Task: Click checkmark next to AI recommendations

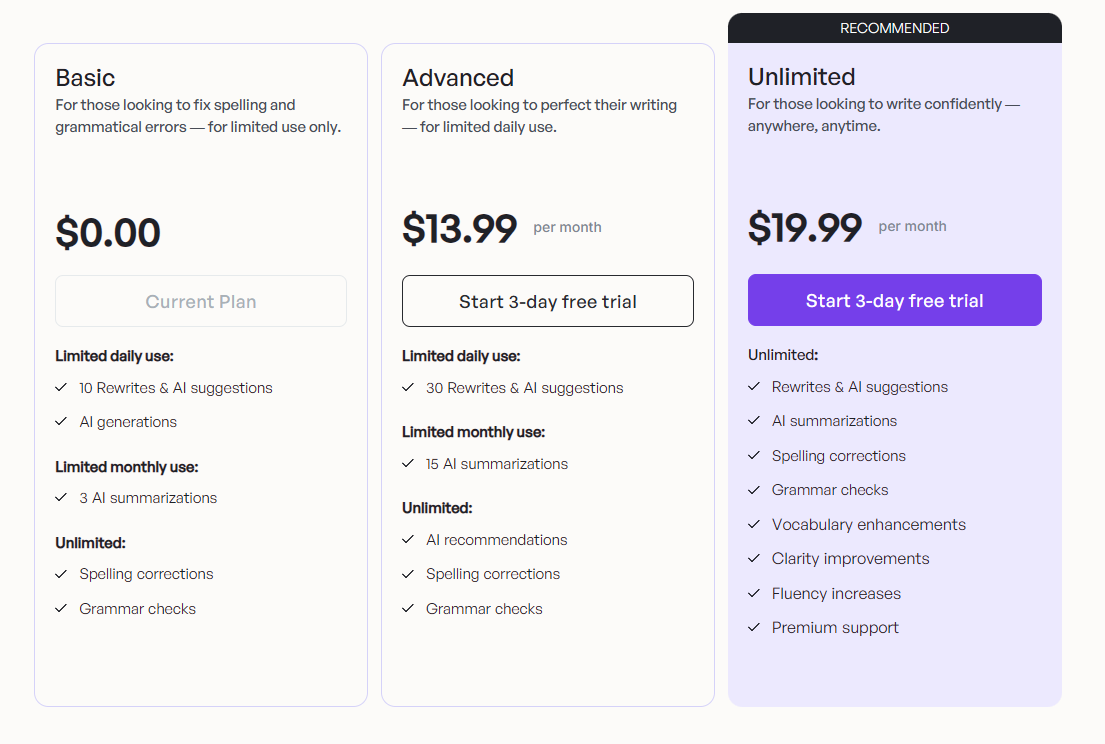Action: [x=408, y=540]
